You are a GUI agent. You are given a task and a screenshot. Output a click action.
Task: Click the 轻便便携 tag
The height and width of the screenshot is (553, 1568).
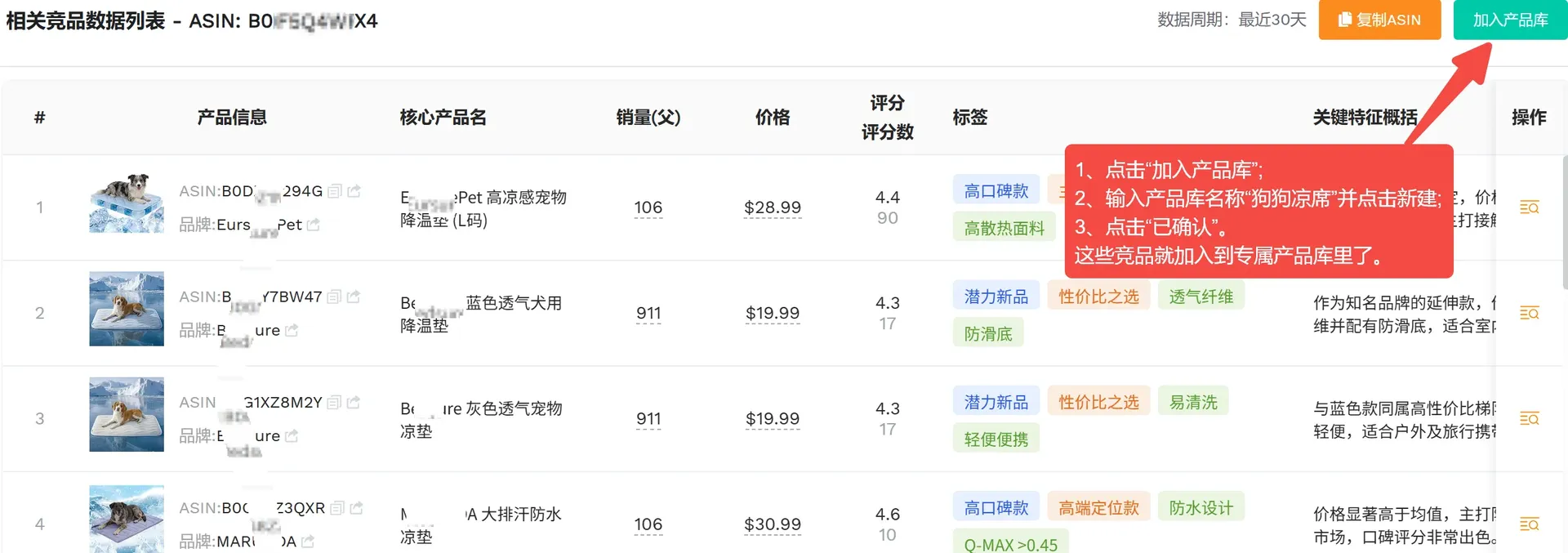click(996, 439)
